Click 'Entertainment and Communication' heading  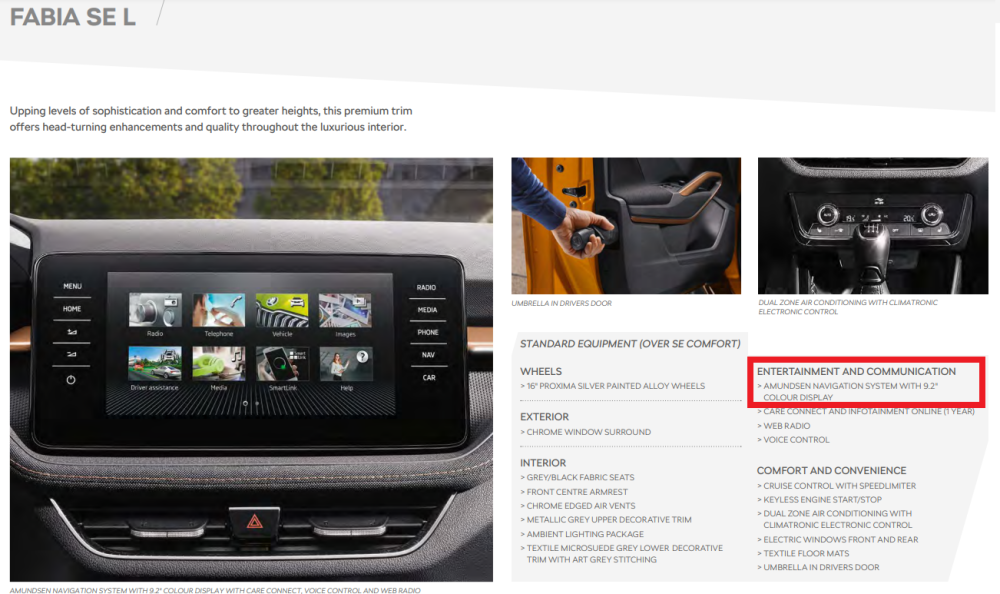[x=857, y=371]
